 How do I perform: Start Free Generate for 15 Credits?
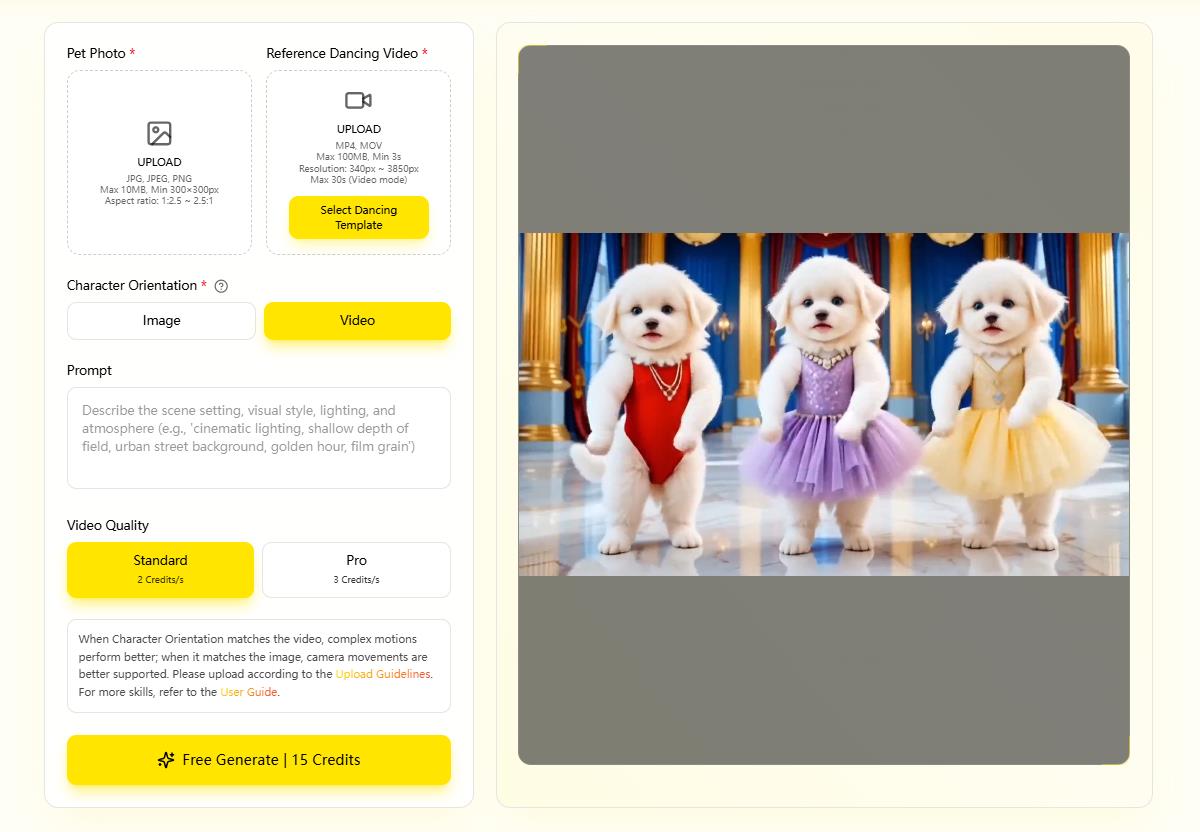(x=259, y=760)
